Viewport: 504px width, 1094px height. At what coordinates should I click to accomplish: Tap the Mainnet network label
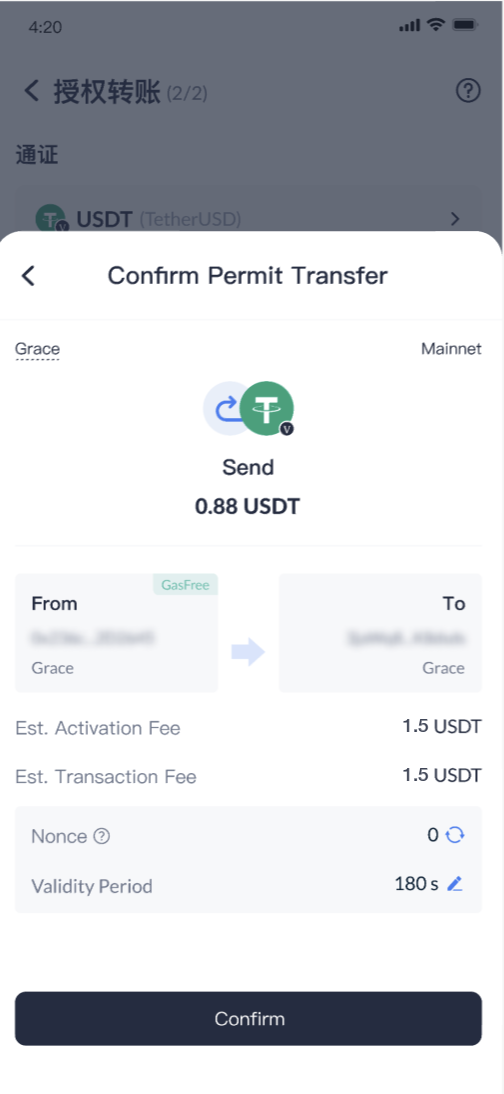click(451, 349)
